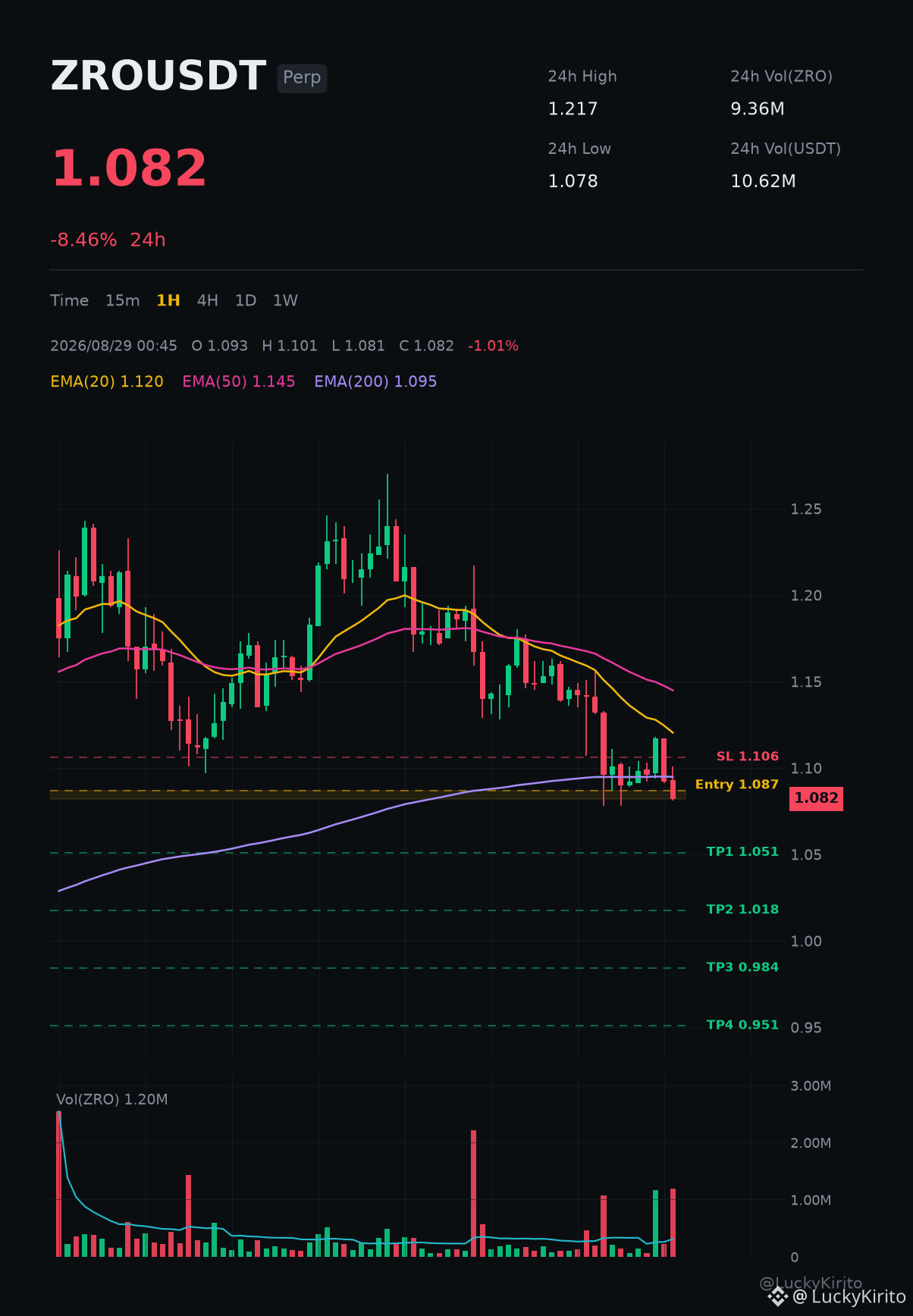Click the 3.00M volume axis label
913x1316 pixels.
point(811,1086)
